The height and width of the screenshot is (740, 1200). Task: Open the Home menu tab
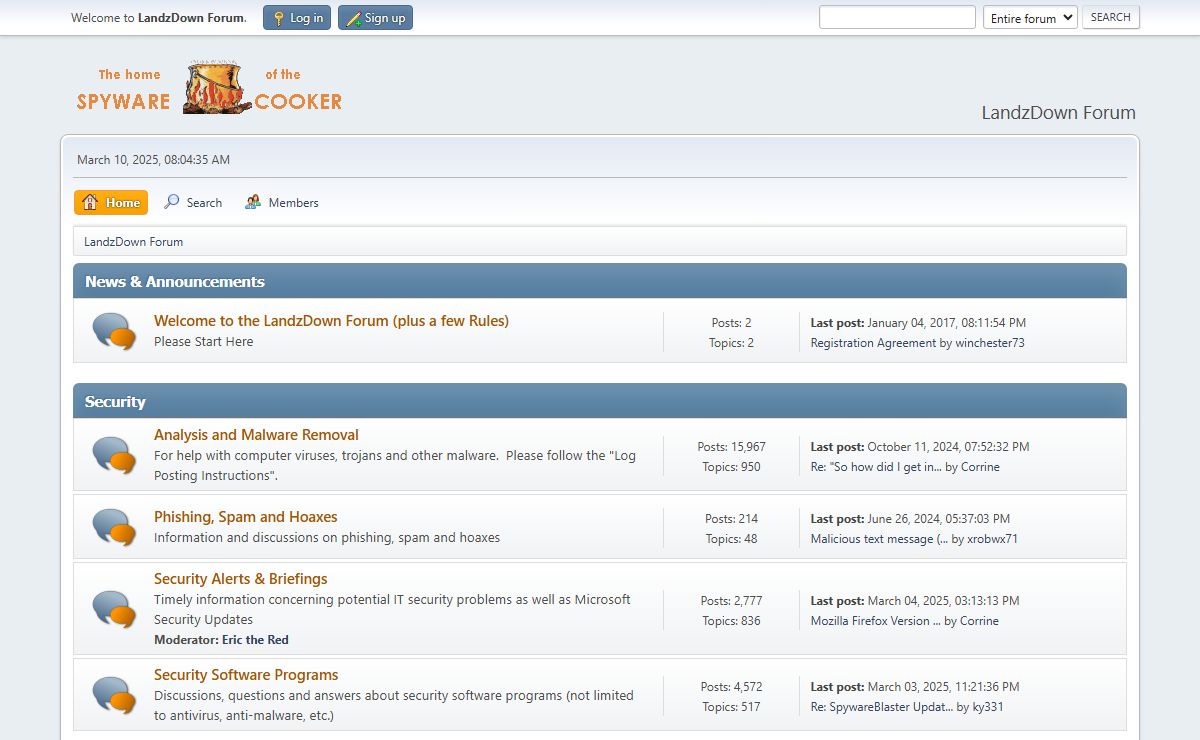pos(111,202)
